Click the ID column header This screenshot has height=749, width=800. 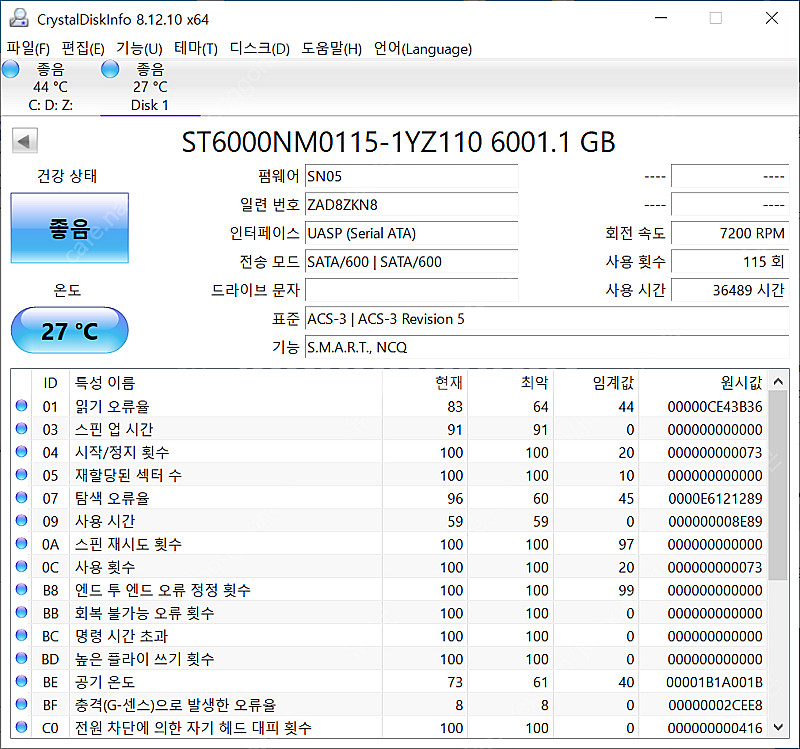(50, 383)
